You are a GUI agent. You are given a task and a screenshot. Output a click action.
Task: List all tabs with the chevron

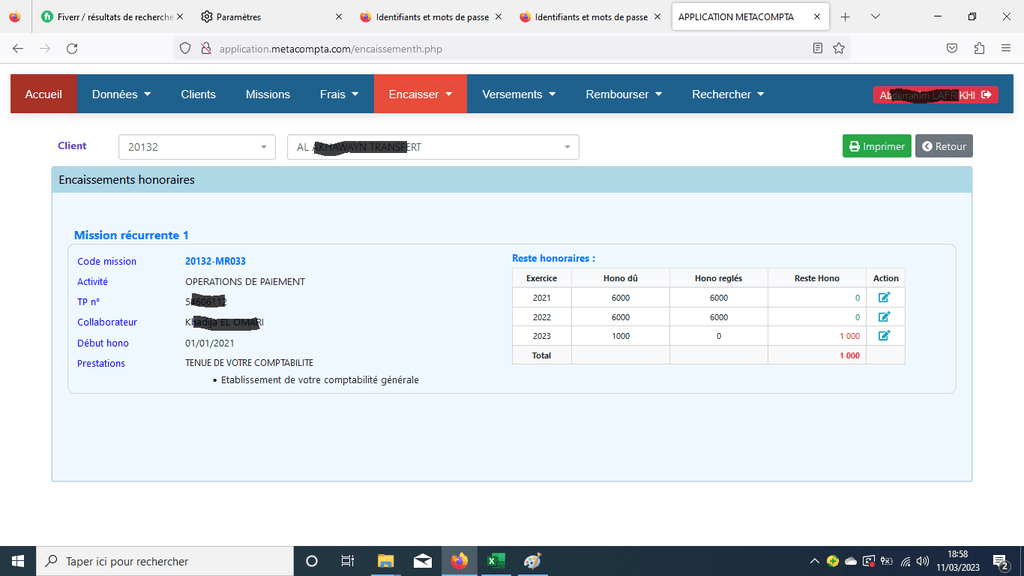[875, 17]
